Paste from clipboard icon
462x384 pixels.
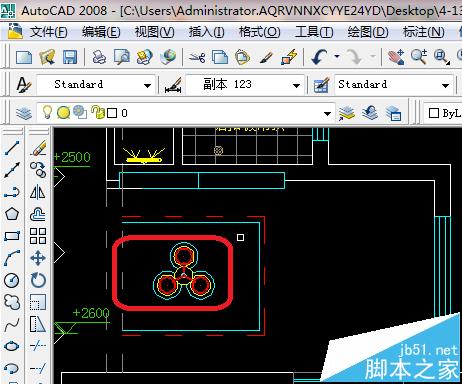243,57
